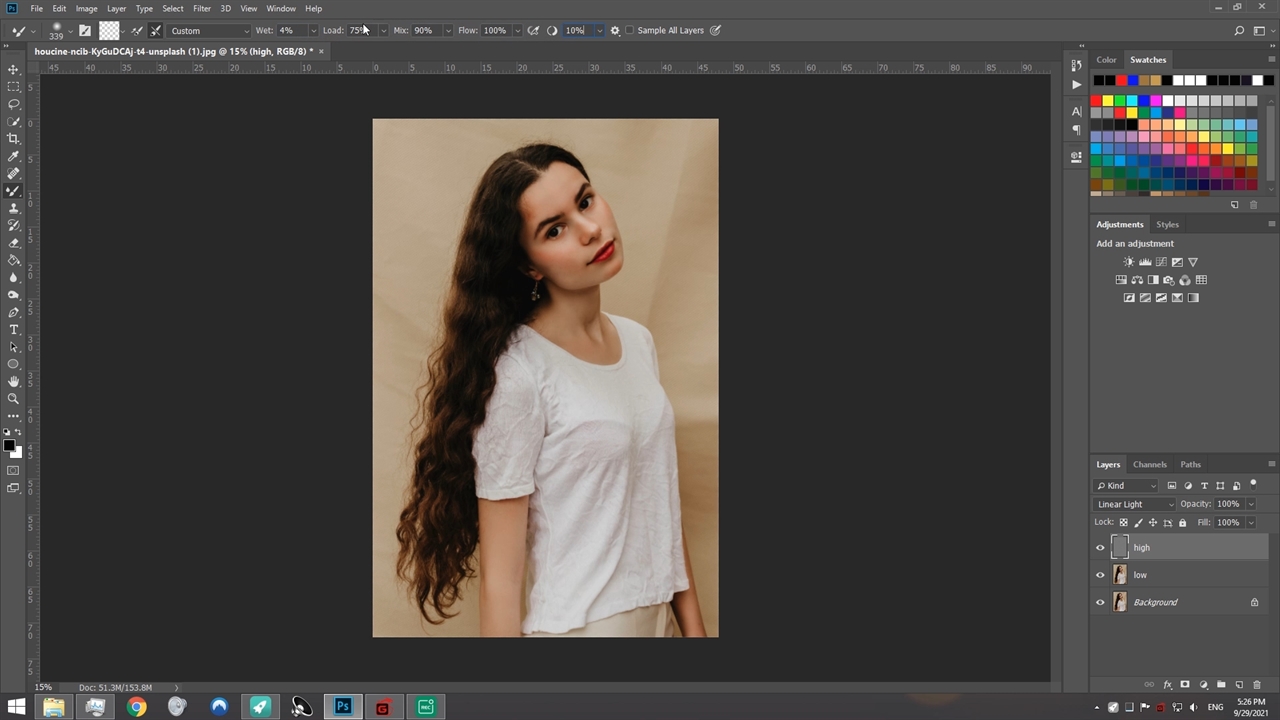Screen dimensions: 1280x720
Task: Expand the layer Opacity slider dropdown
Action: (1250, 504)
